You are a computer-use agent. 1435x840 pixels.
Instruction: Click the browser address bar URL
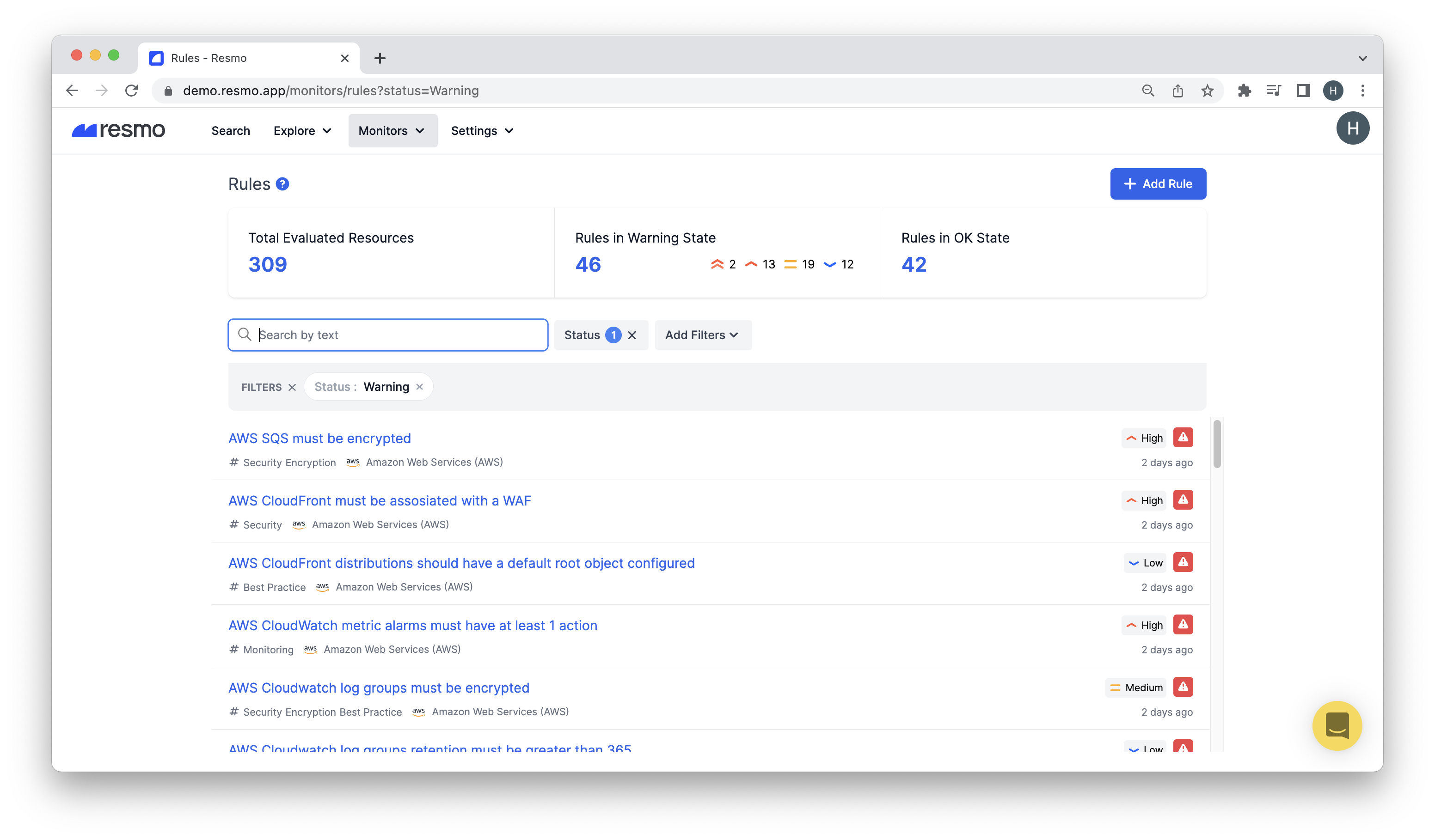331,91
